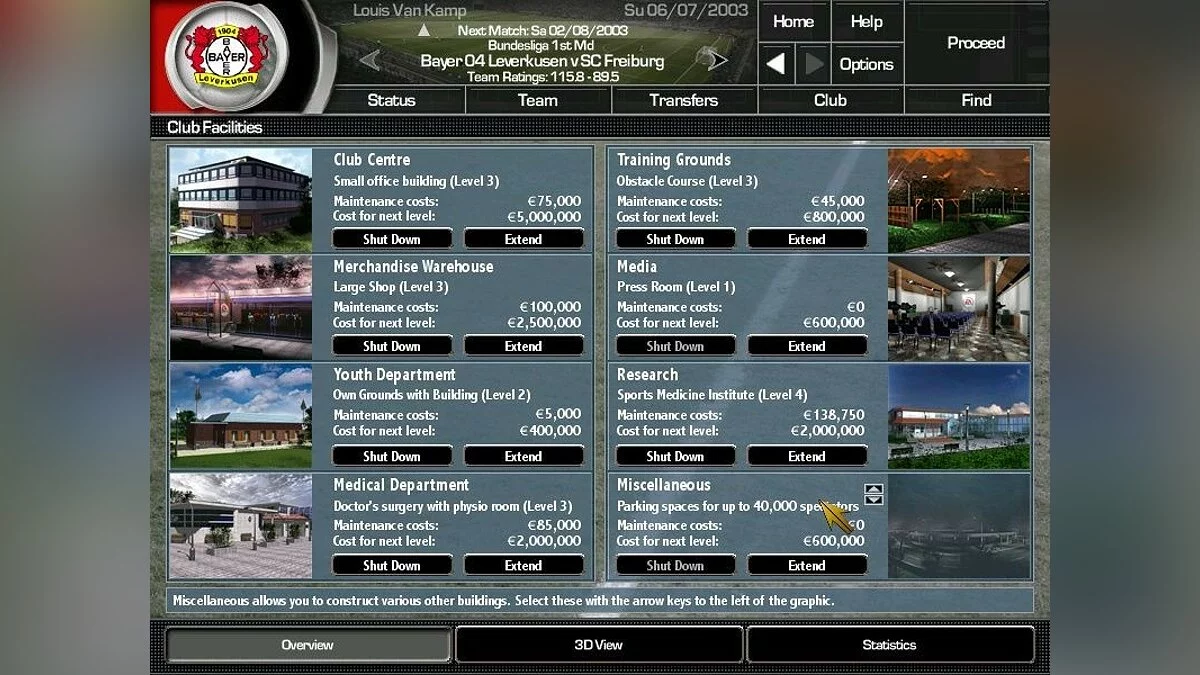Click the 'Medical Department' heading
The image size is (1200, 675).
pyautogui.click(x=401, y=485)
